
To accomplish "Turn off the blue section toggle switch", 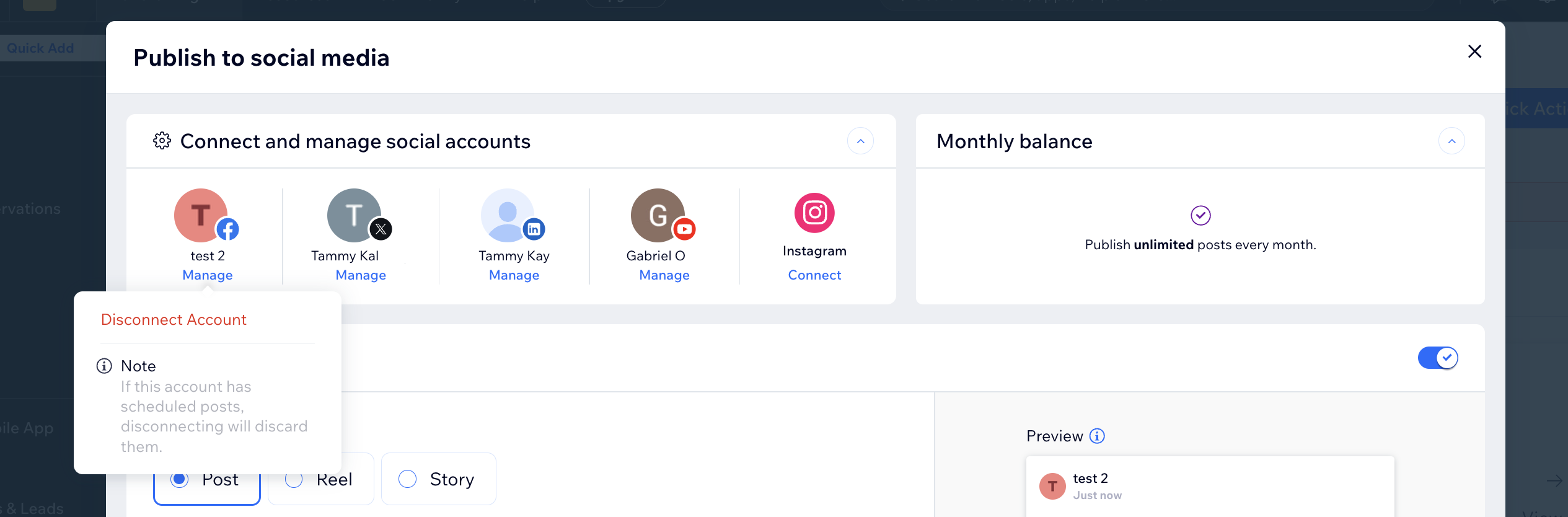I will pos(1438,358).
